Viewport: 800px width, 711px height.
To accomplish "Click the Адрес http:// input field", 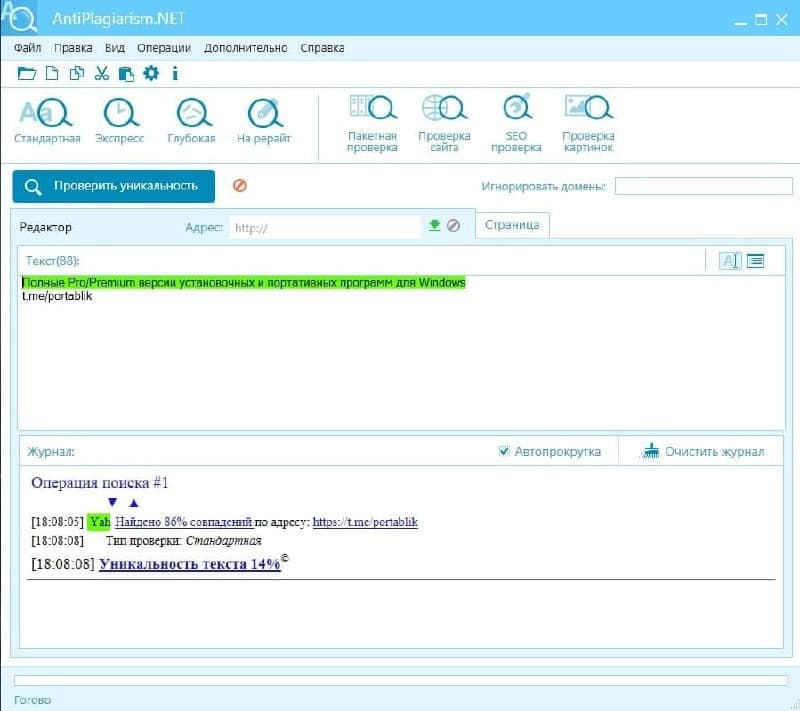I will coord(325,227).
